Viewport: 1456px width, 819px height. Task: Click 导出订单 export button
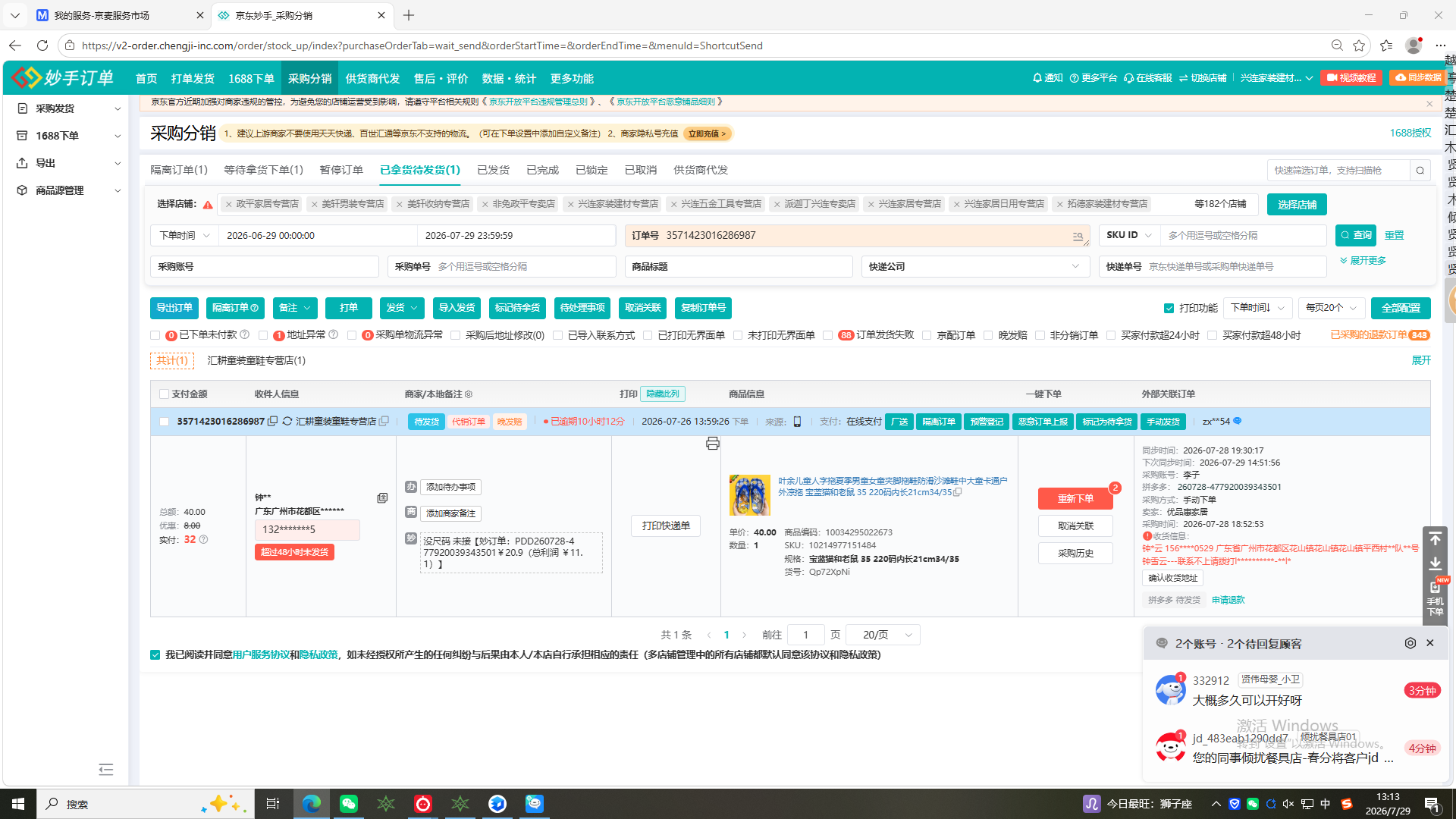point(174,308)
